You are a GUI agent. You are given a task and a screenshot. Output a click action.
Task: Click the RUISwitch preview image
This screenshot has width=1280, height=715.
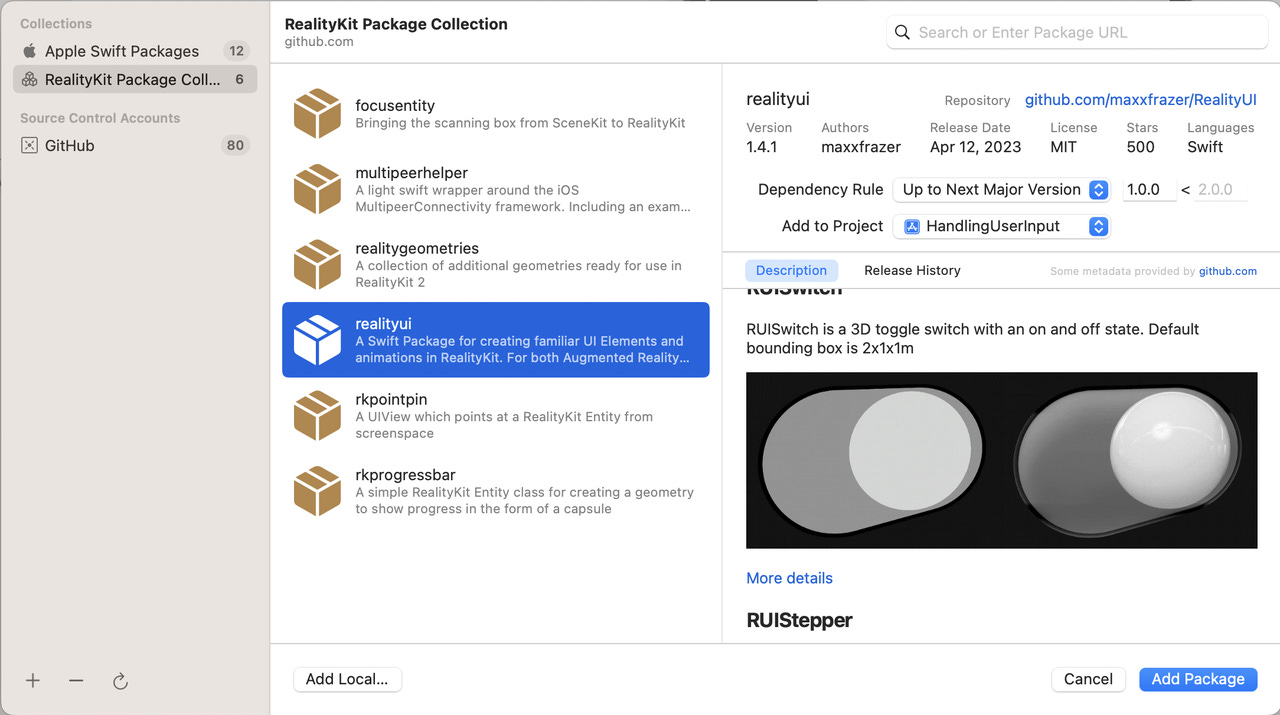coord(1001,460)
